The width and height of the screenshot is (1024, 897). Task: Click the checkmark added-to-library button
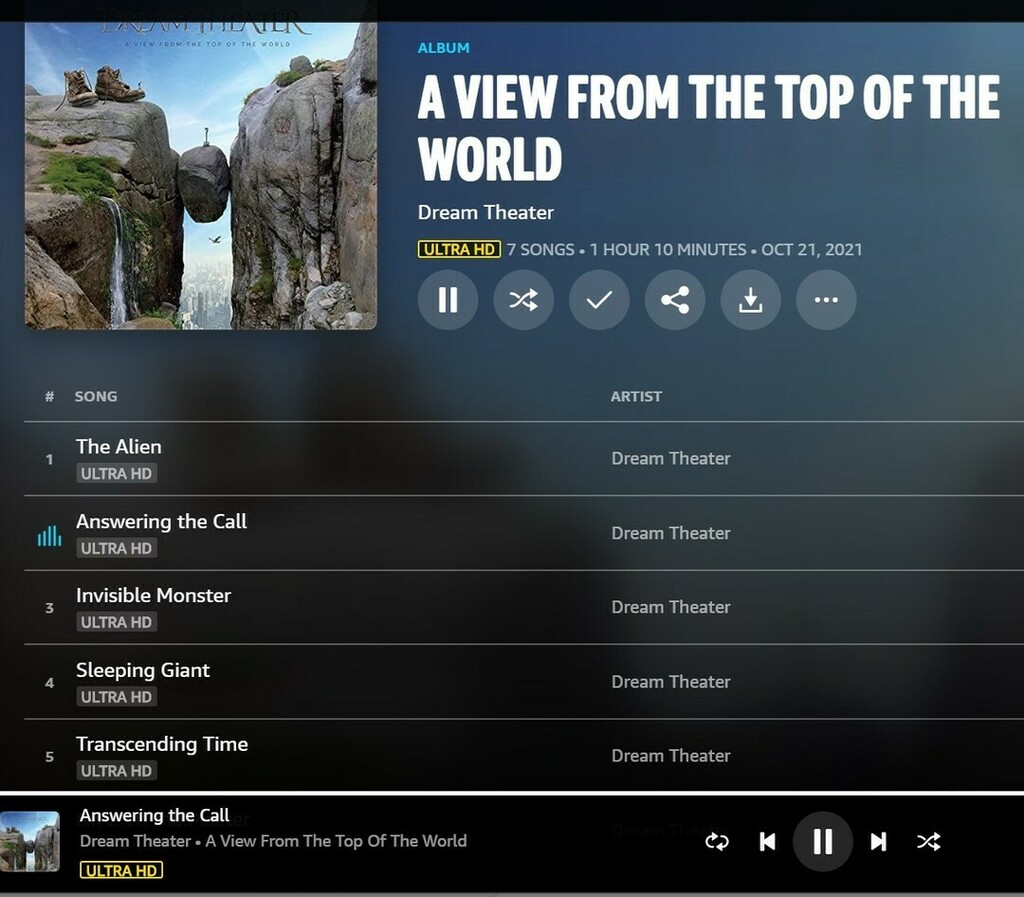tap(600, 300)
